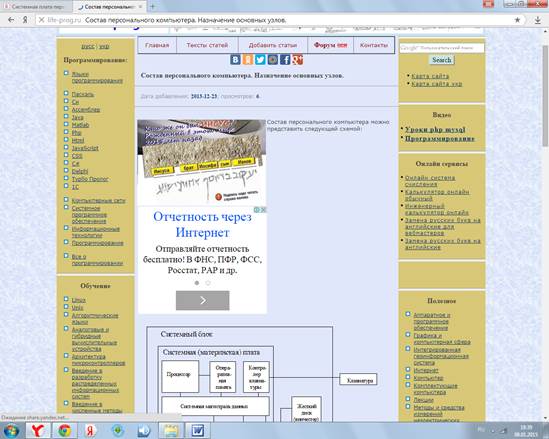Open the Форум menu tab

[331, 45]
